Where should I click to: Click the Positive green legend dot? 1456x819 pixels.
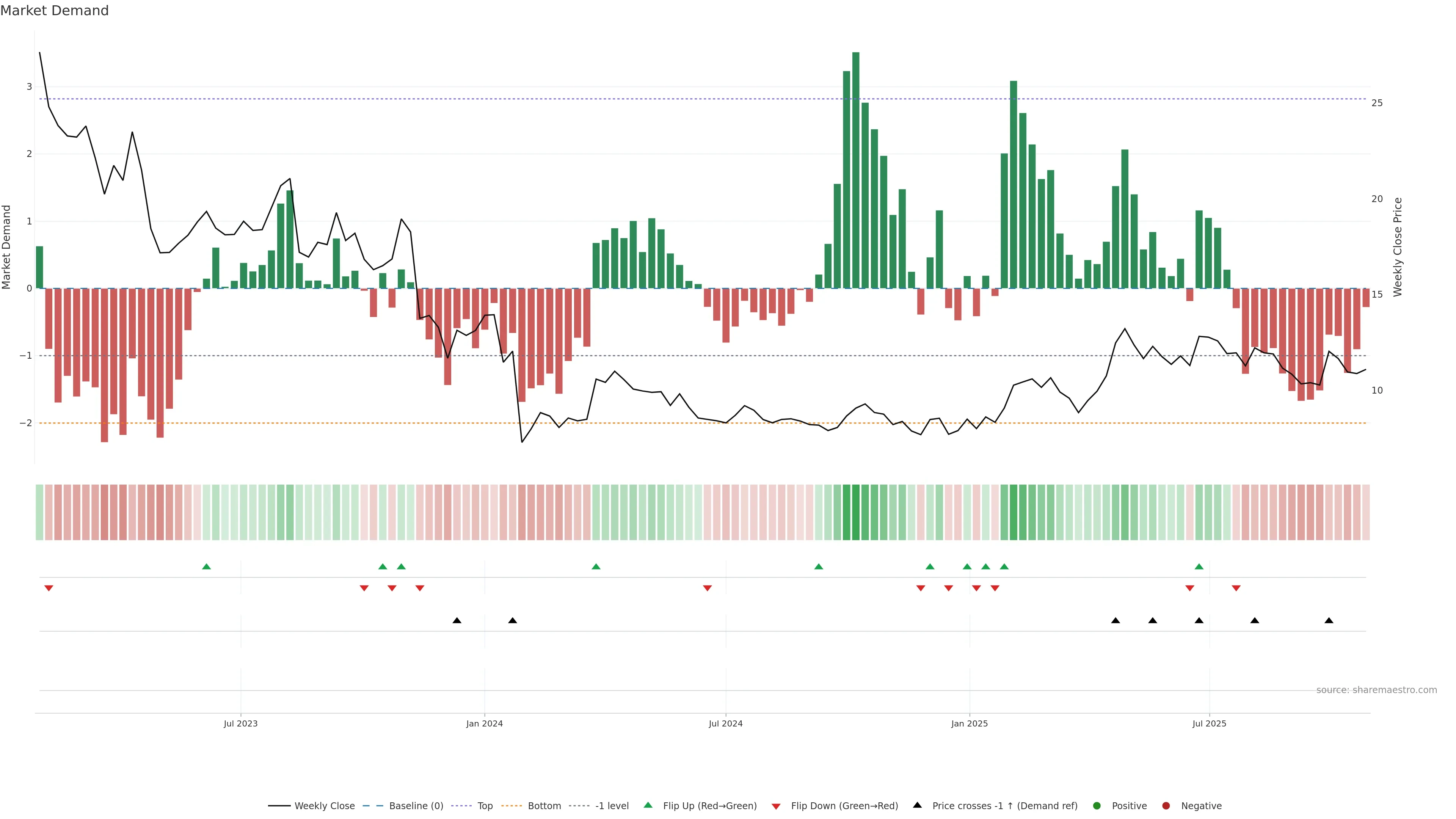tap(1097, 806)
